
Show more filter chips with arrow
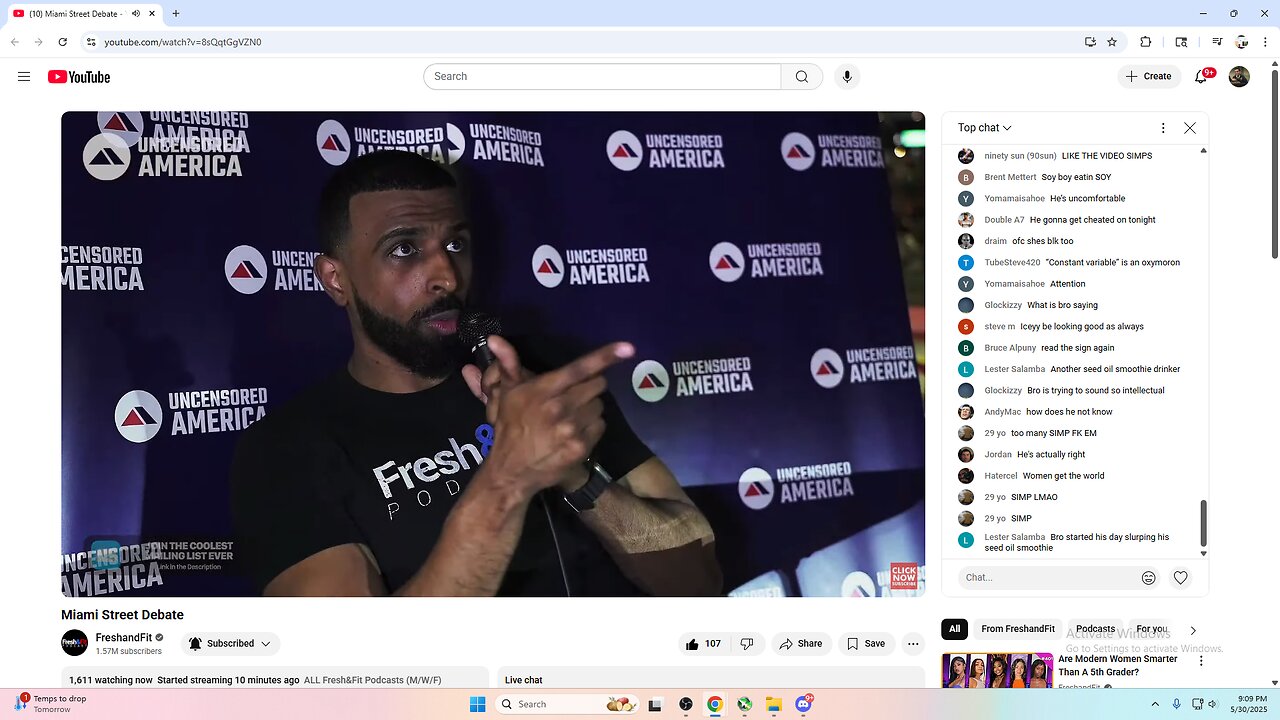coord(1193,630)
